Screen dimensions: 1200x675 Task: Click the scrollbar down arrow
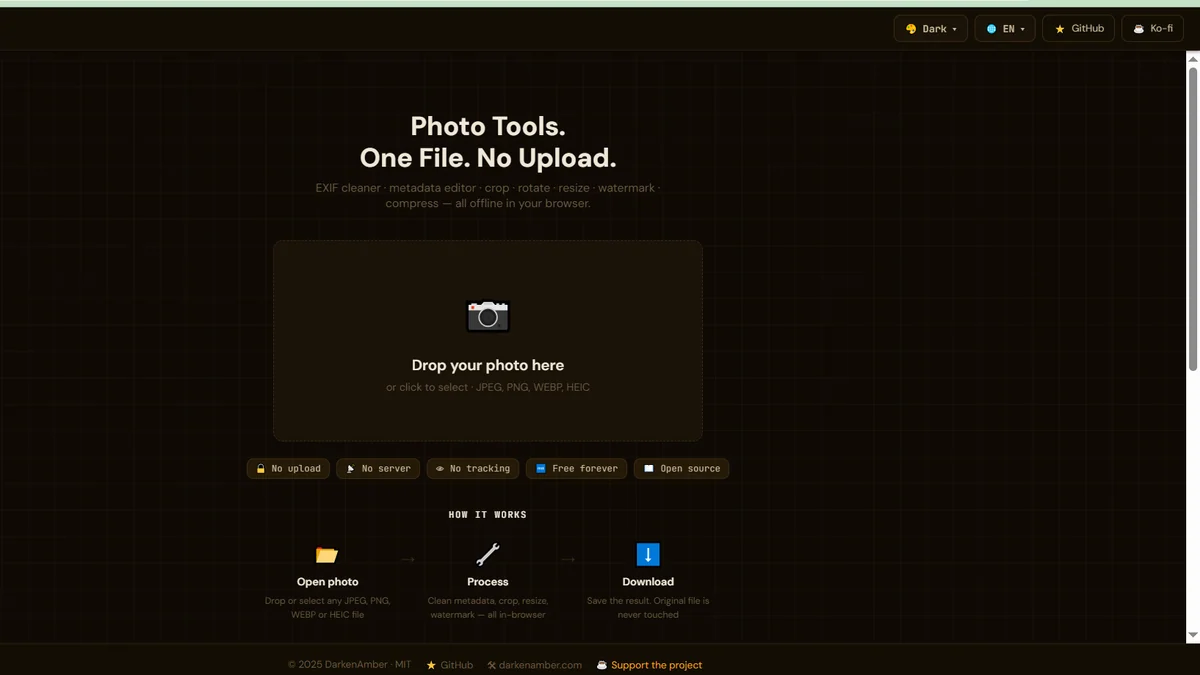click(1192, 635)
